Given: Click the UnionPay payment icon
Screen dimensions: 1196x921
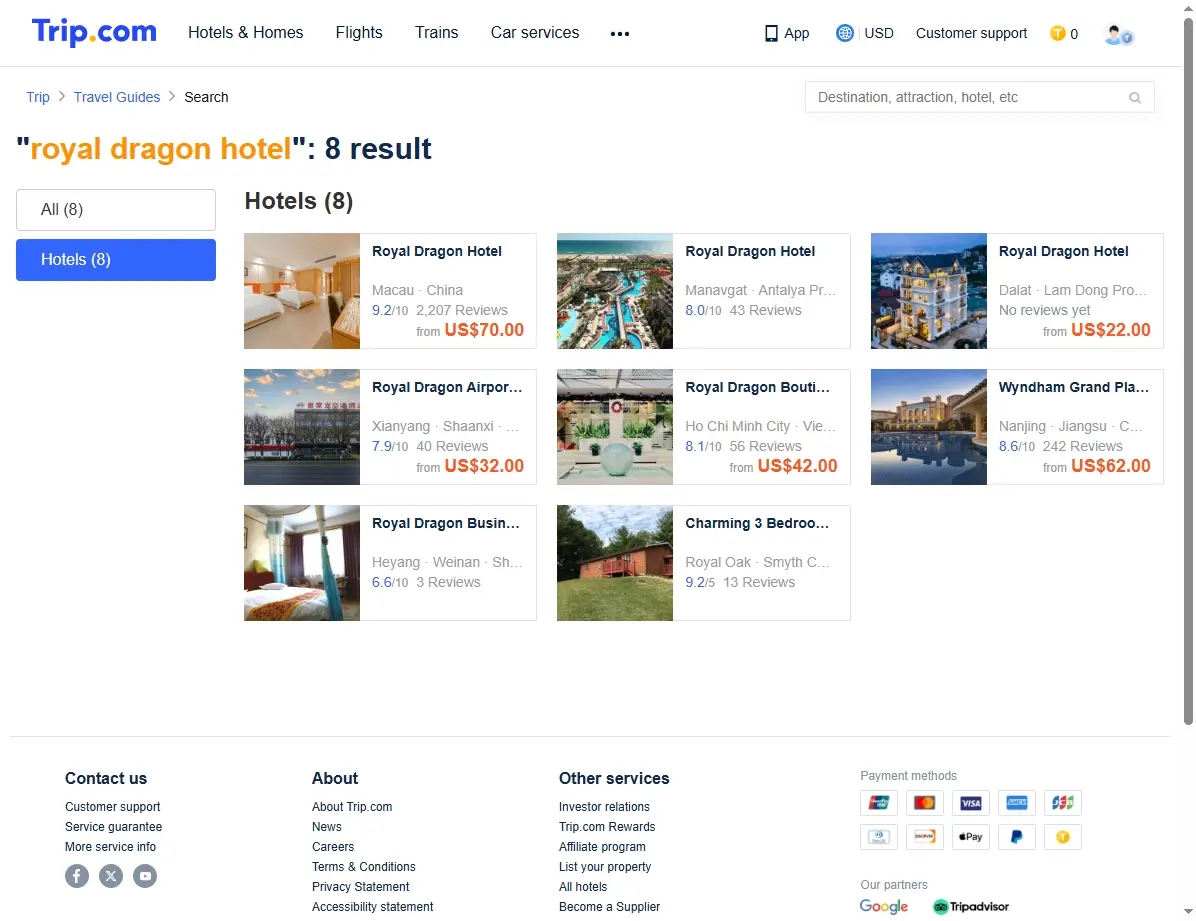Looking at the screenshot, I should 879,803.
